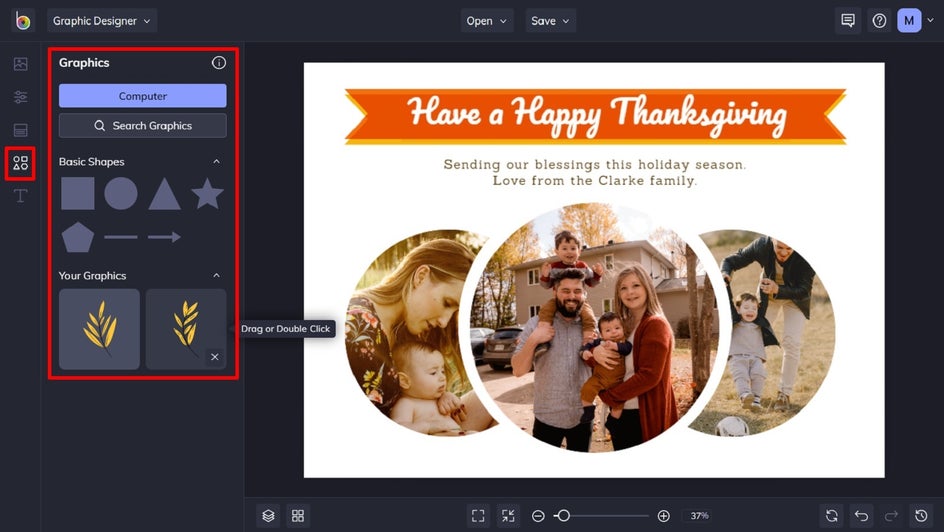Collapse the Your Graphics section
Image resolution: width=944 pixels, height=532 pixels.
(x=216, y=276)
